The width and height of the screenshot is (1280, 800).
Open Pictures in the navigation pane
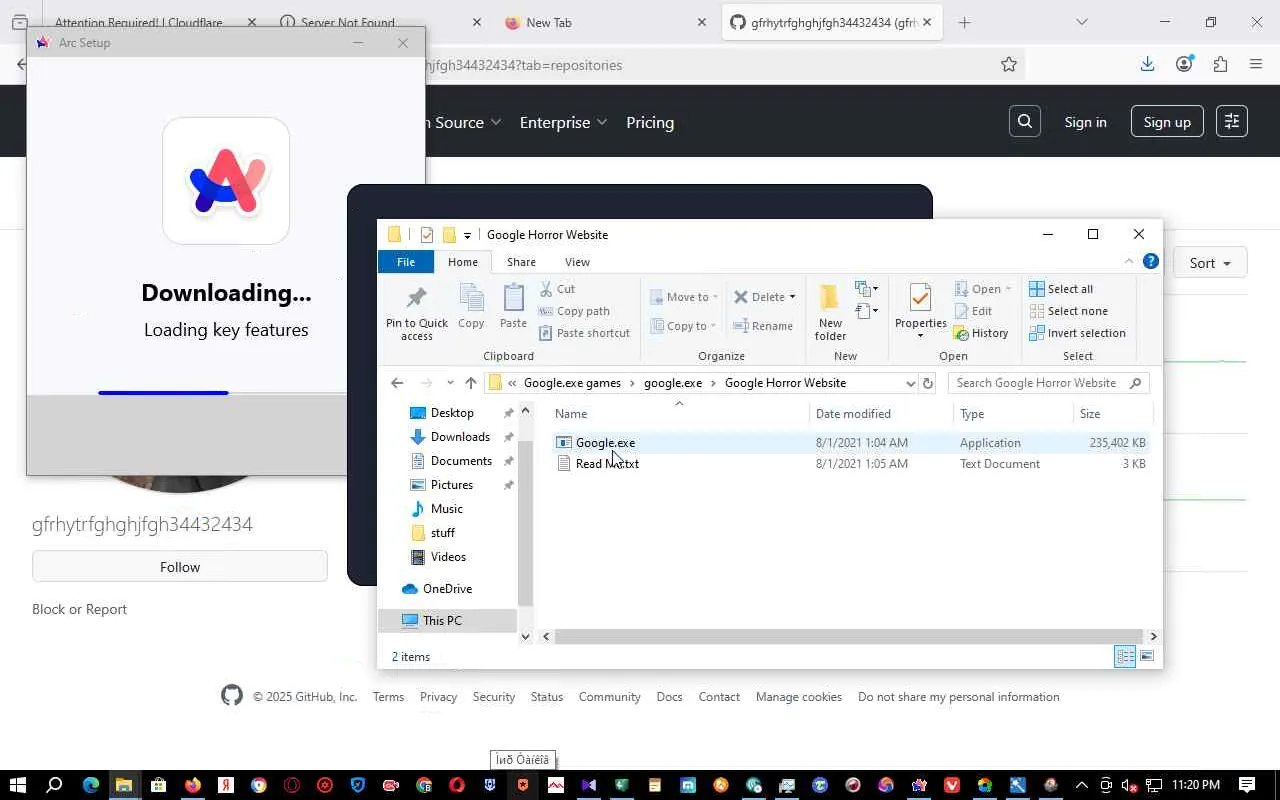[451, 485]
